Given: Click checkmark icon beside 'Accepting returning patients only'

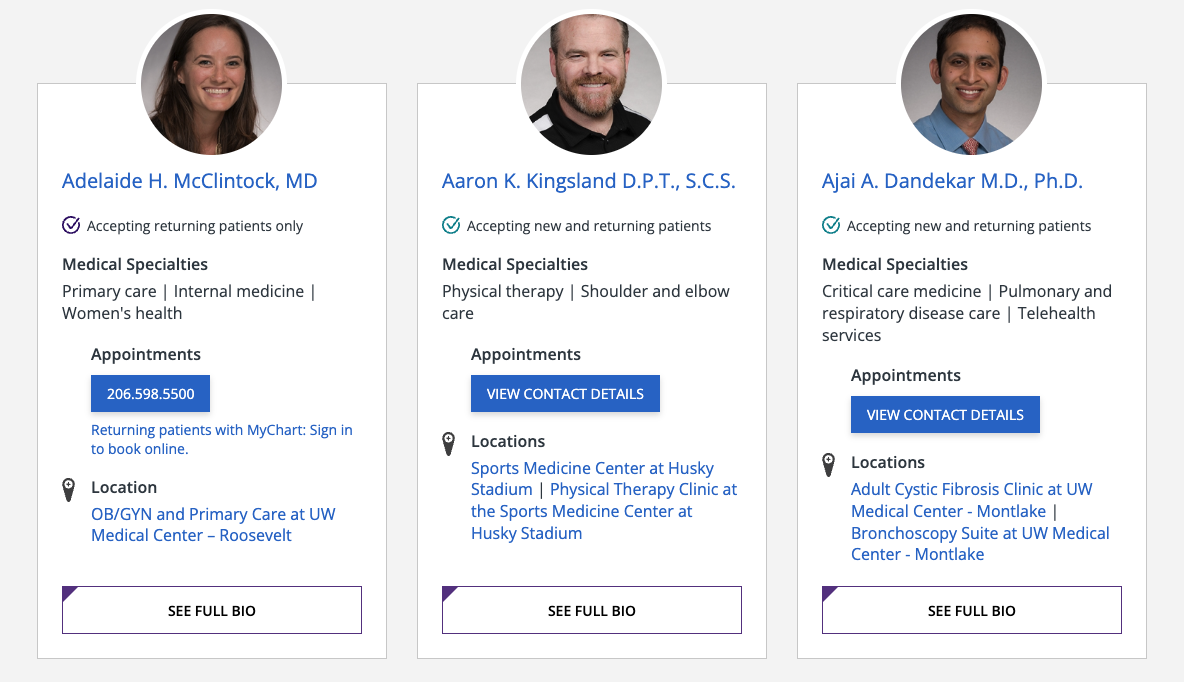Looking at the screenshot, I should click(71, 226).
